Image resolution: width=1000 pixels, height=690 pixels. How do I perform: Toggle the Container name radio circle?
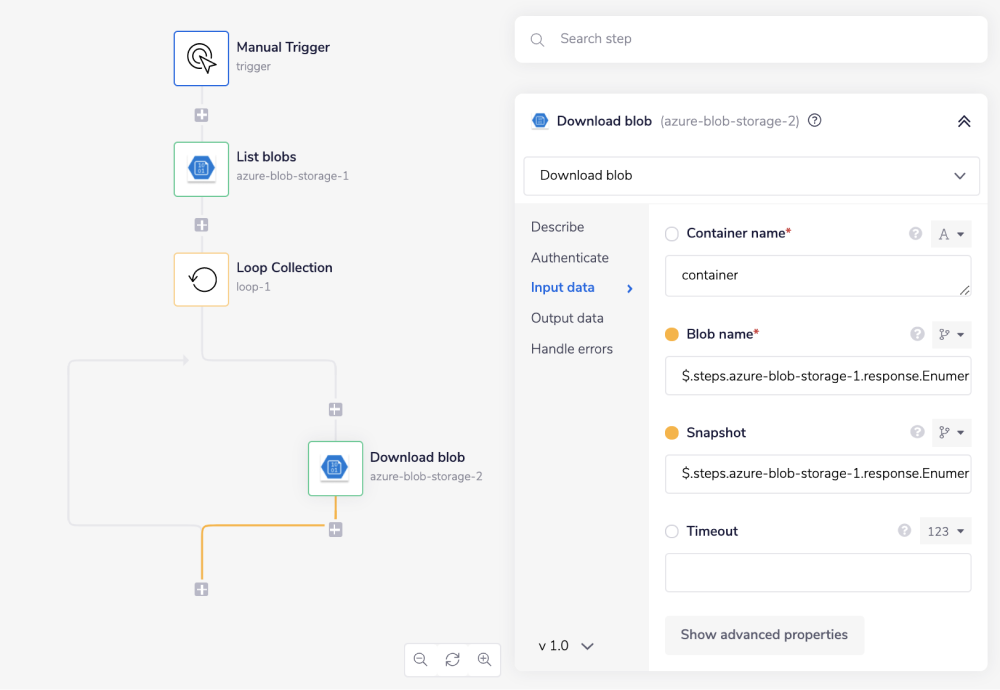click(672, 234)
